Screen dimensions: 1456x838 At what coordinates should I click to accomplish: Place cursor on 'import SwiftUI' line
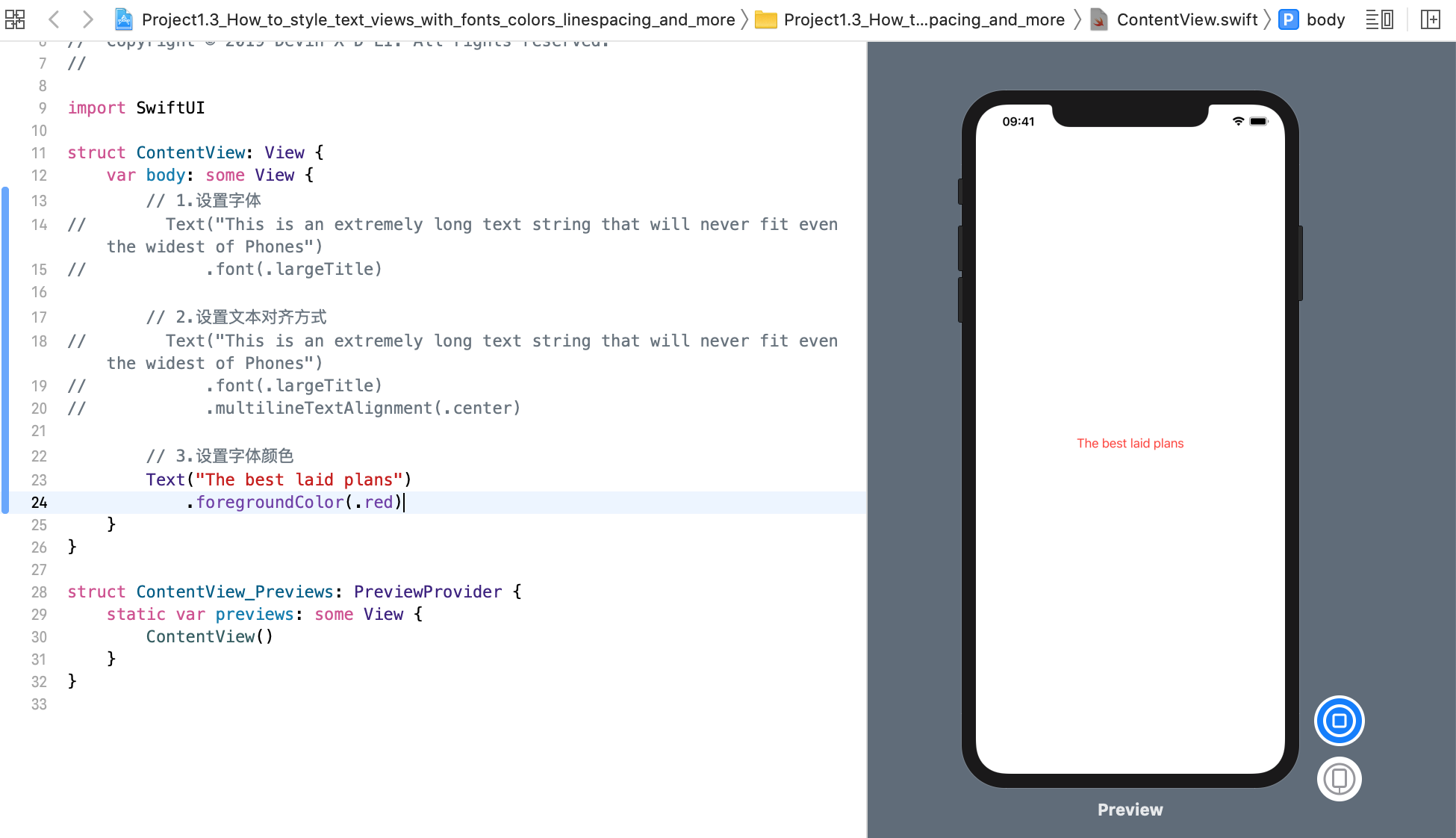[x=136, y=108]
